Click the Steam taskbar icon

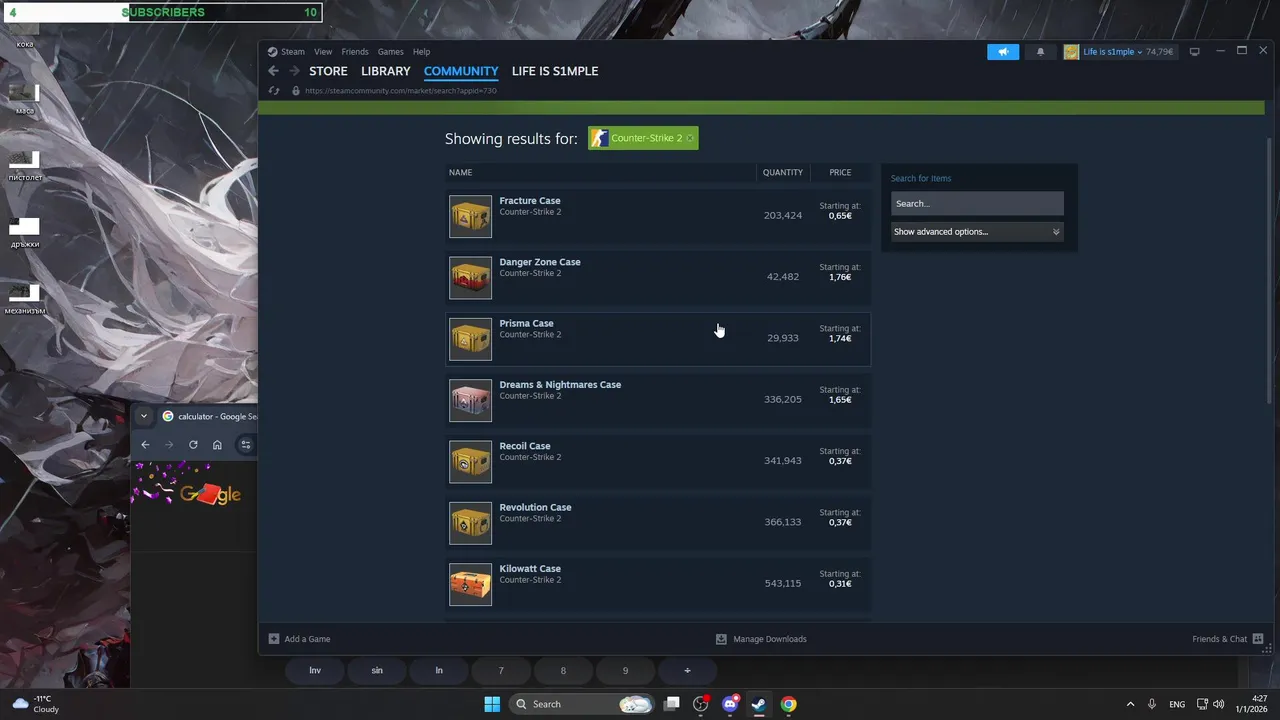(x=759, y=704)
